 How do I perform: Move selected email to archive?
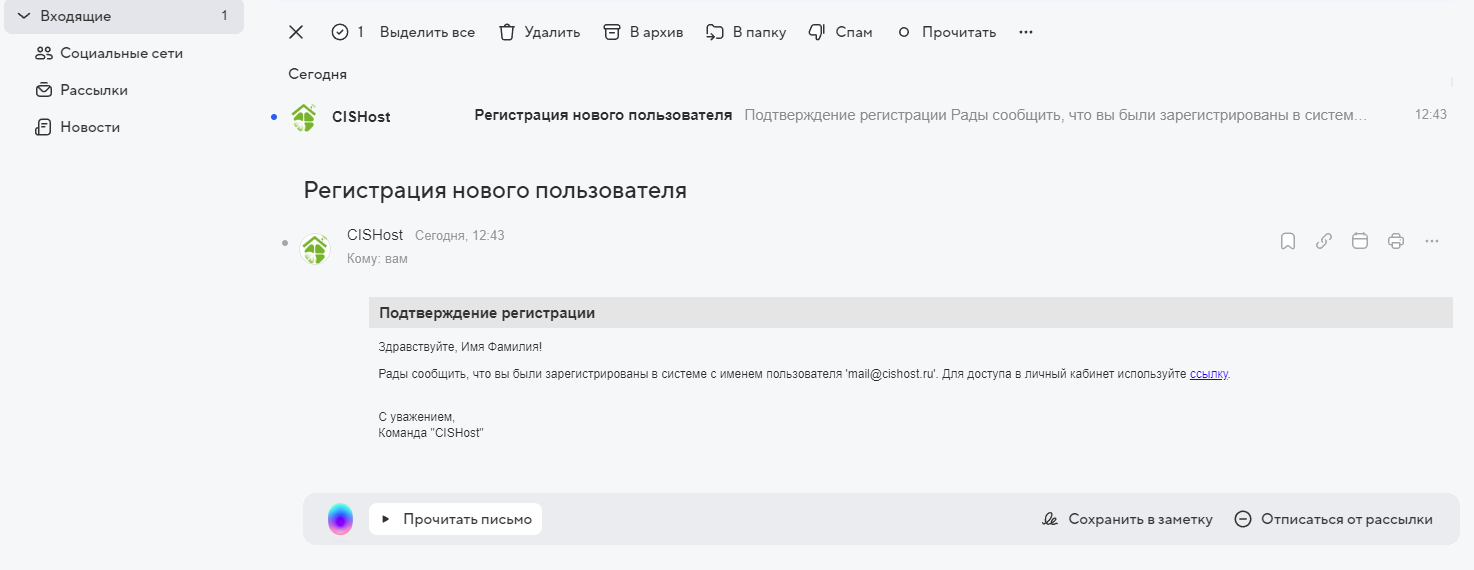(643, 32)
